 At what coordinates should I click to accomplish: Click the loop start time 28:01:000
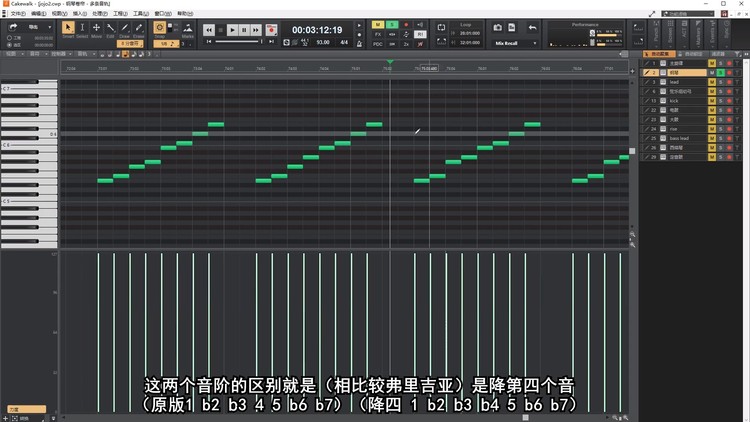point(470,33)
